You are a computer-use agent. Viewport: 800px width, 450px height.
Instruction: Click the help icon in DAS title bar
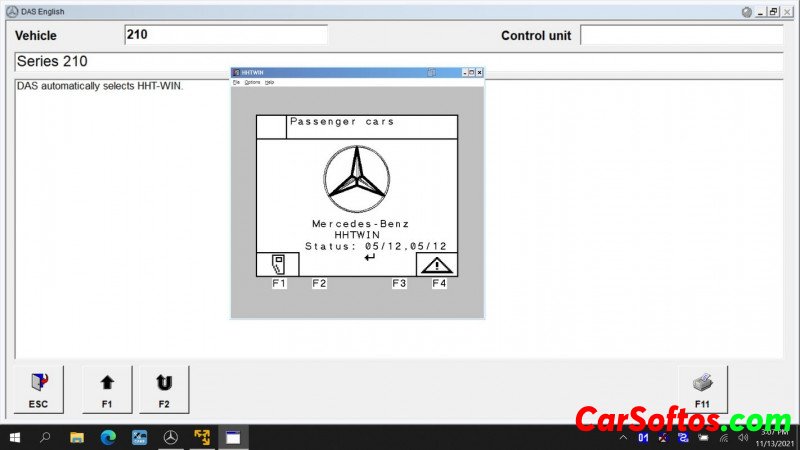tap(746, 11)
